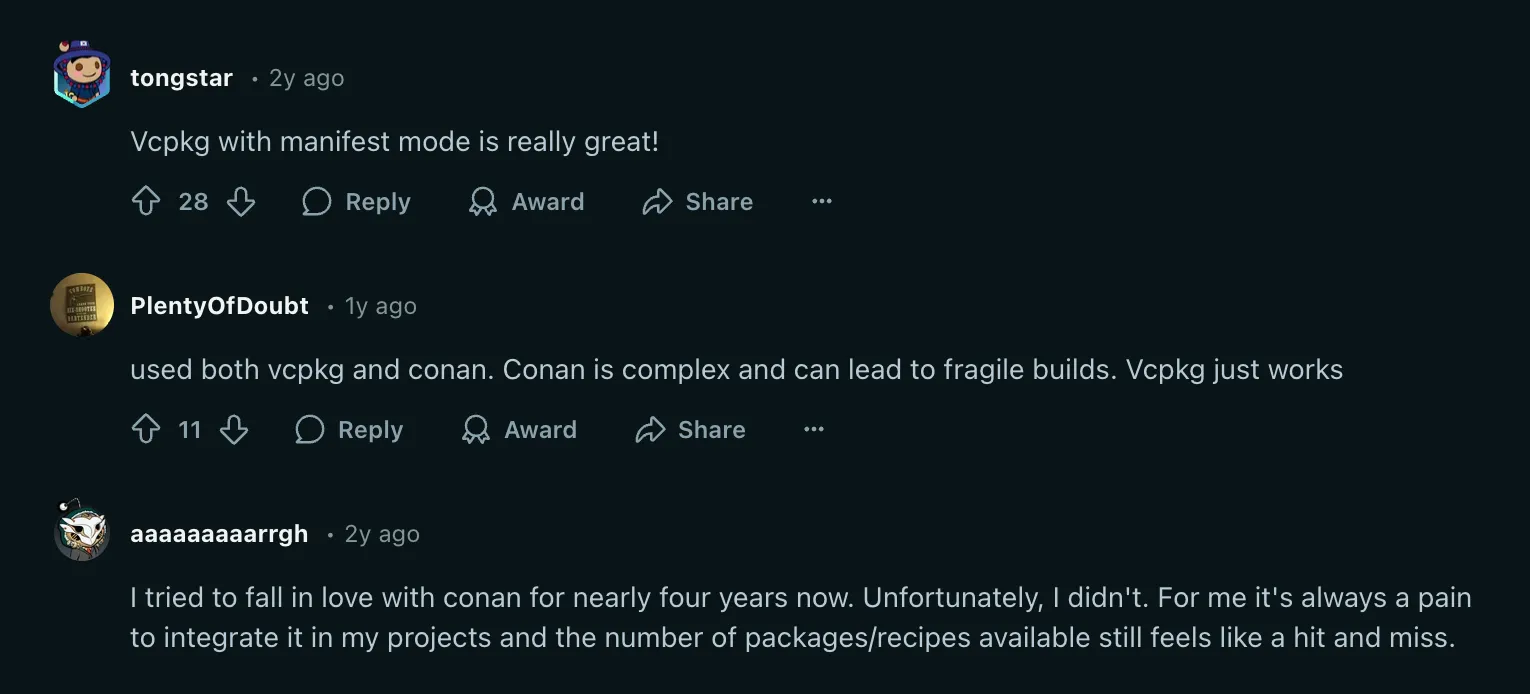Viewport: 1530px width, 694px height.
Task: Open the Share options on tongstar's comment
Action: [698, 201]
